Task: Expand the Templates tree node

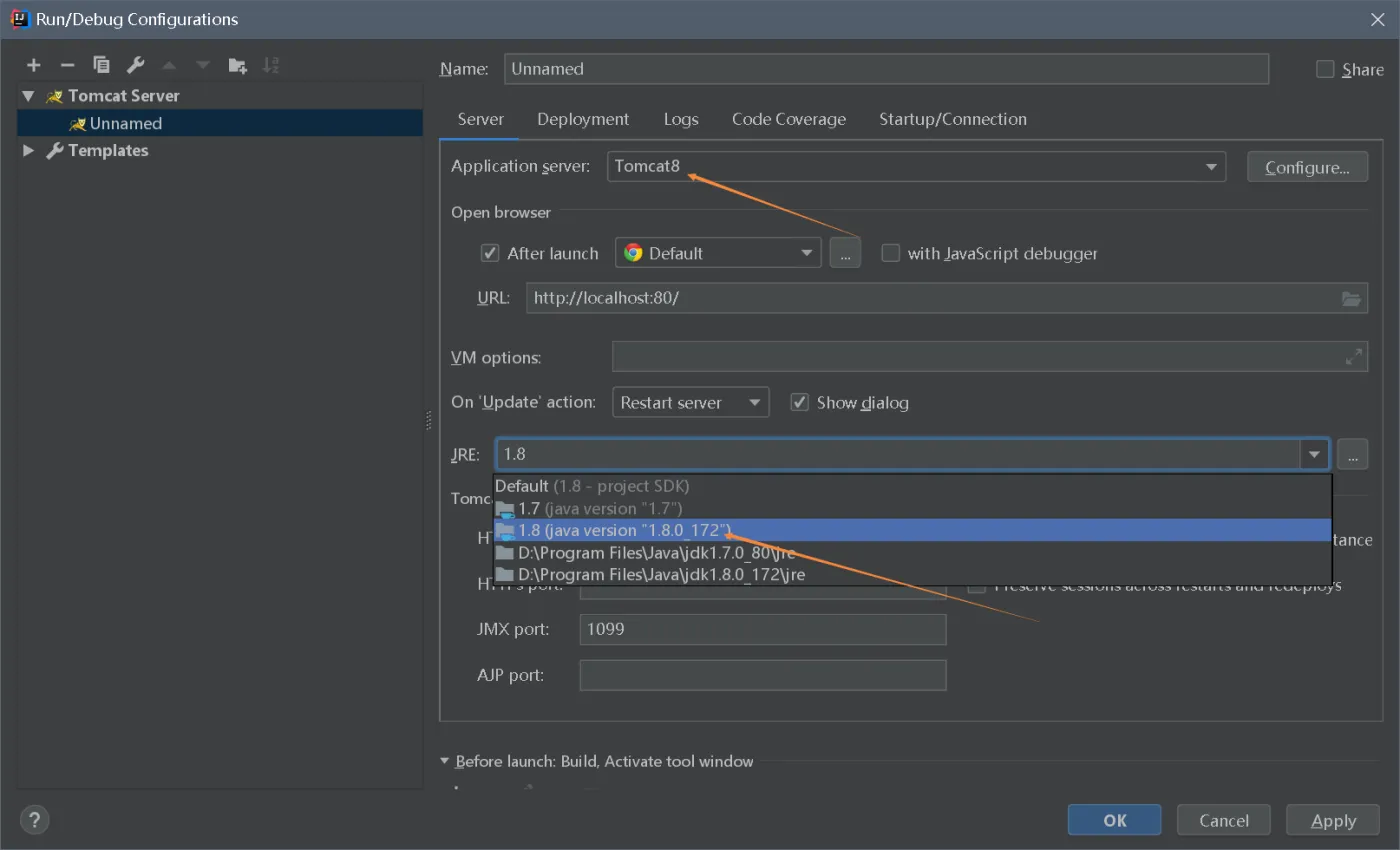Action: coord(28,150)
